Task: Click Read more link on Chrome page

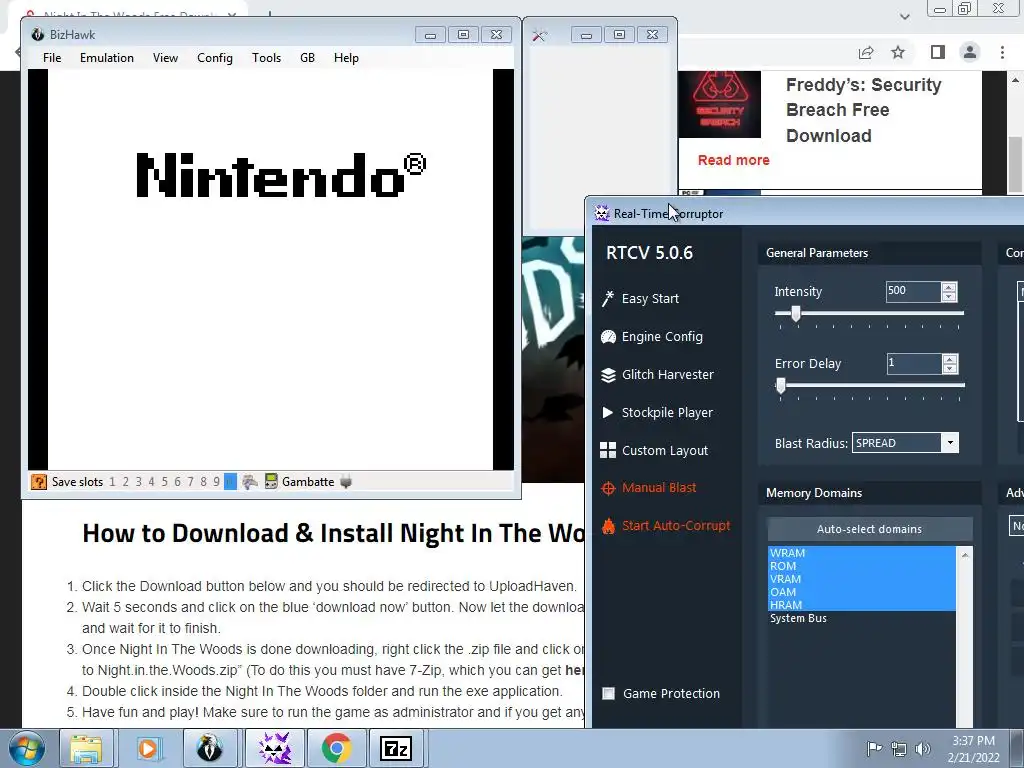Action: click(x=733, y=160)
